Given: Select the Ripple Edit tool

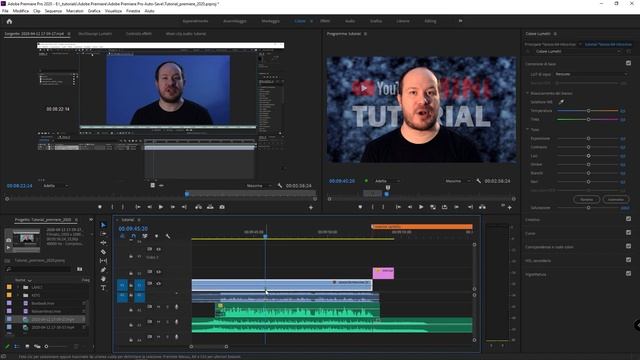Looking at the screenshot, I should click(x=103, y=243).
